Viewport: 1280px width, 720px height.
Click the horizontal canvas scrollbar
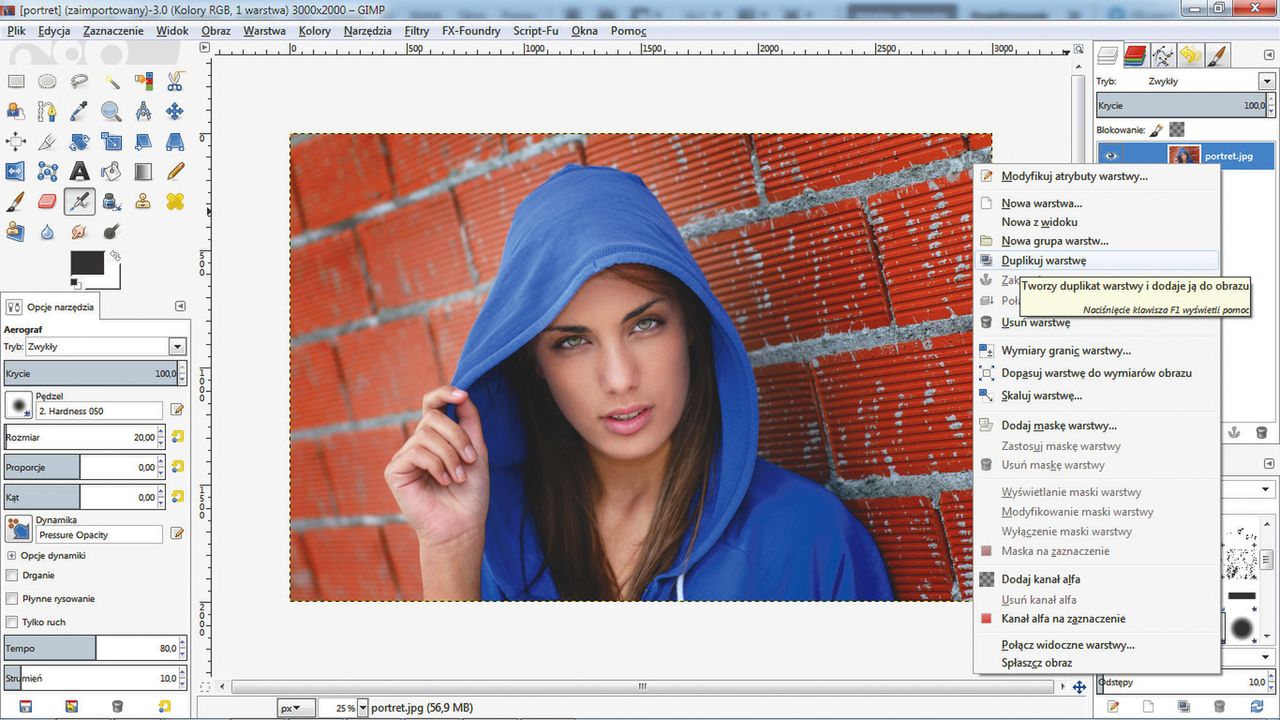click(641, 687)
